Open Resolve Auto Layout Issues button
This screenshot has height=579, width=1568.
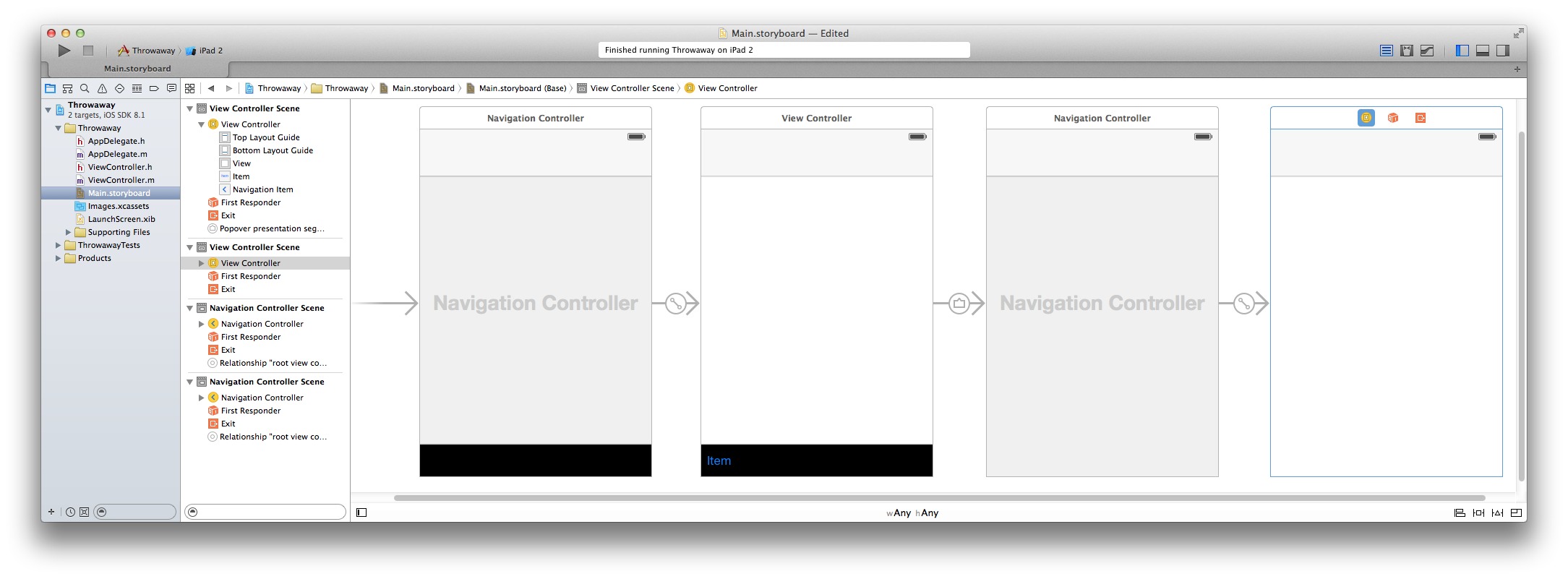(x=1497, y=512)
